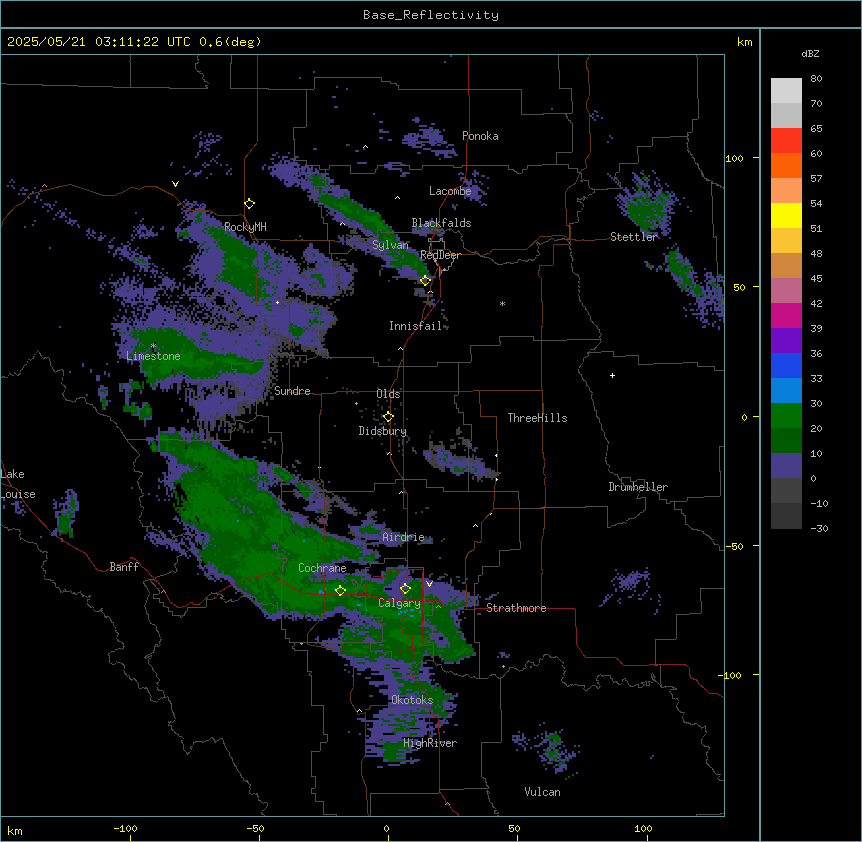Click the Airdrie city label
This screenshot has width=862, height=842.
click(403, 537)
